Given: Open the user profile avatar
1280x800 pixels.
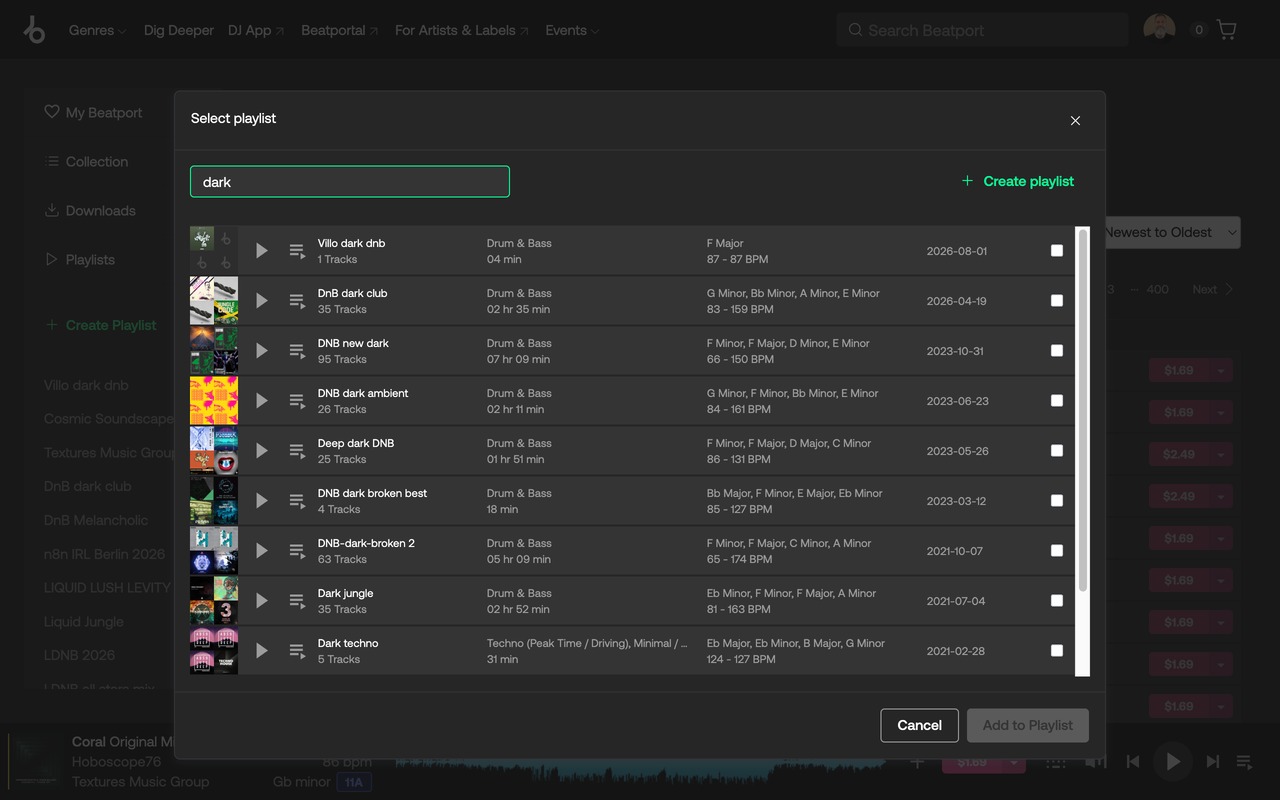Looking at the screenshot, I should click(x=1159, y=29).
